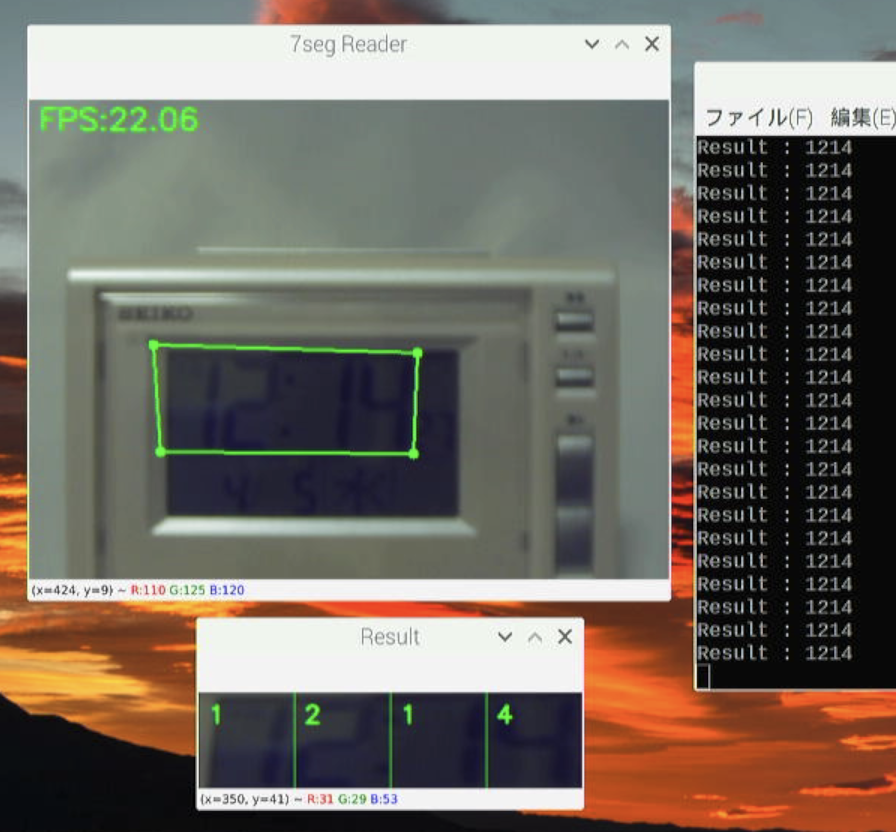Minimize the 7seg Reader window
This screenshot has width=896, height=832.
point(592,44)
